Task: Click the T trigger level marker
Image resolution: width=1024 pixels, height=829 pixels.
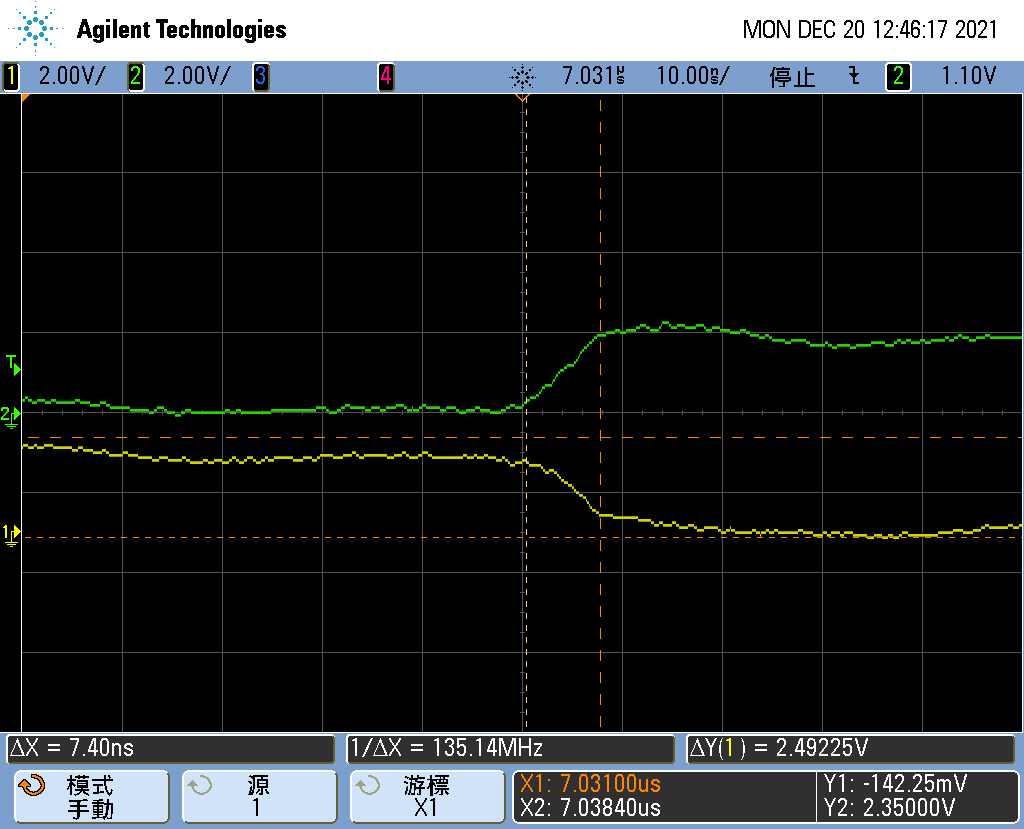Action: pos(12,366)
